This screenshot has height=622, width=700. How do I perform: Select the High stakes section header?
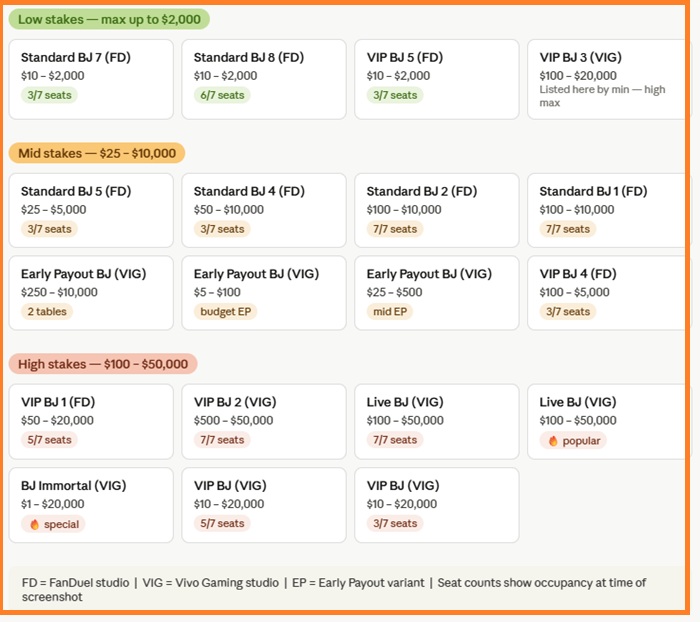coord(102,364)
